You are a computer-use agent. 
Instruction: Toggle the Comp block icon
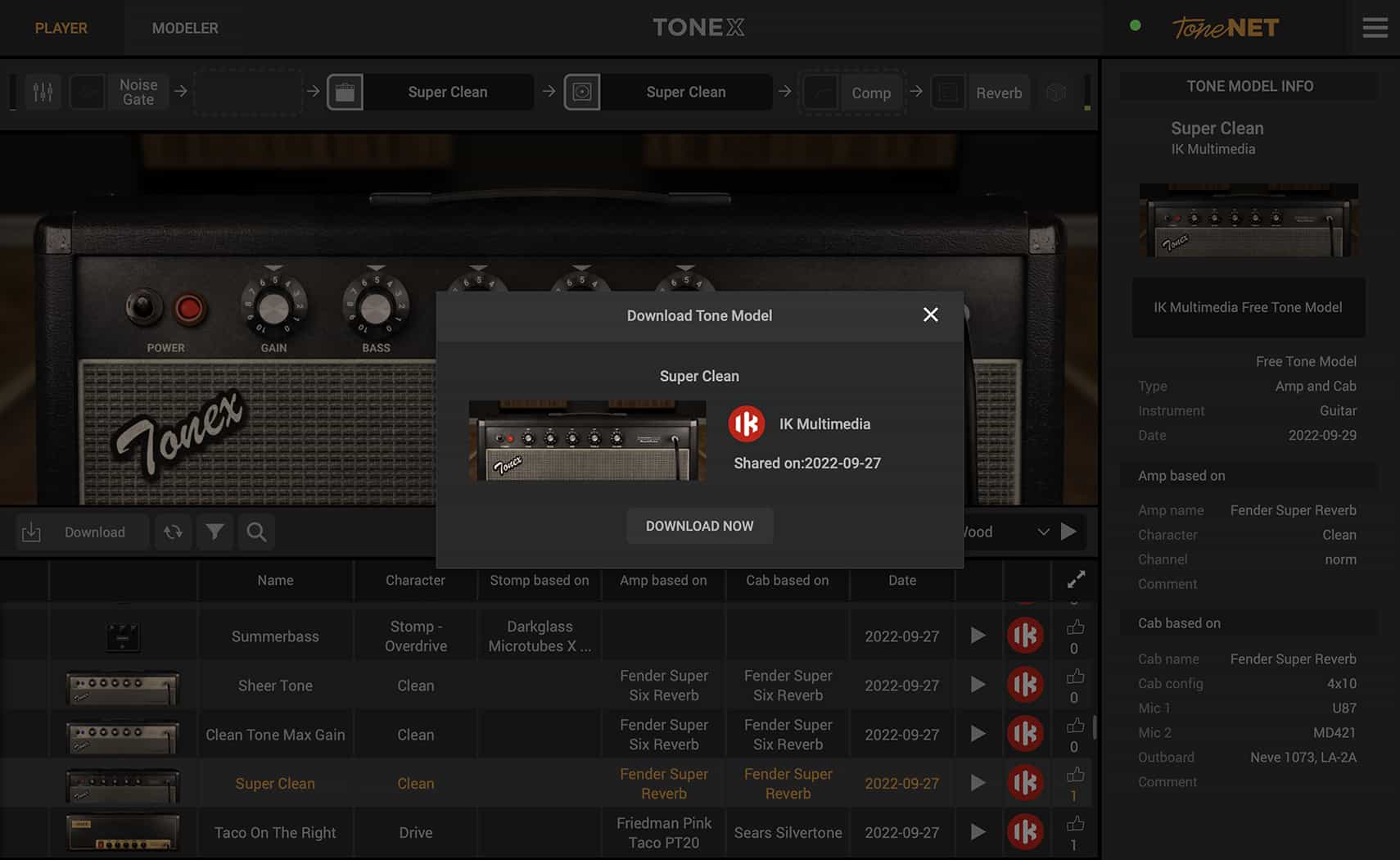(820, 93)
